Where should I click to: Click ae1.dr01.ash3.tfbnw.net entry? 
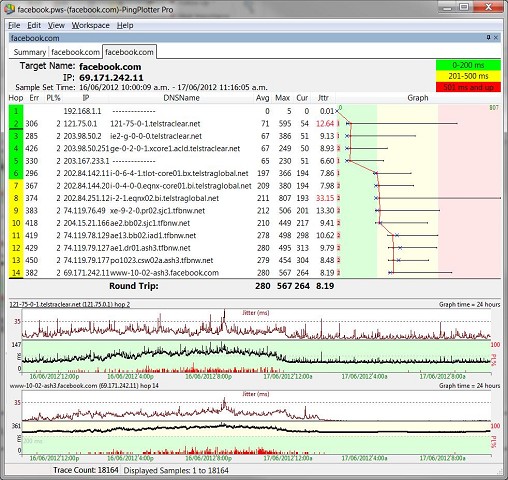pos(150,248)
